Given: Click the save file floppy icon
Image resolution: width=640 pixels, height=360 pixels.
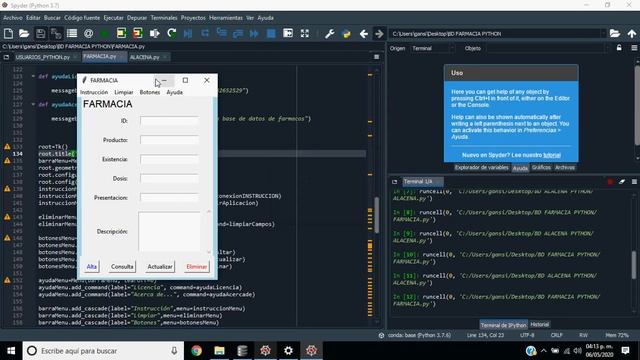Looking at the screenshot, I should click(40, 33).
